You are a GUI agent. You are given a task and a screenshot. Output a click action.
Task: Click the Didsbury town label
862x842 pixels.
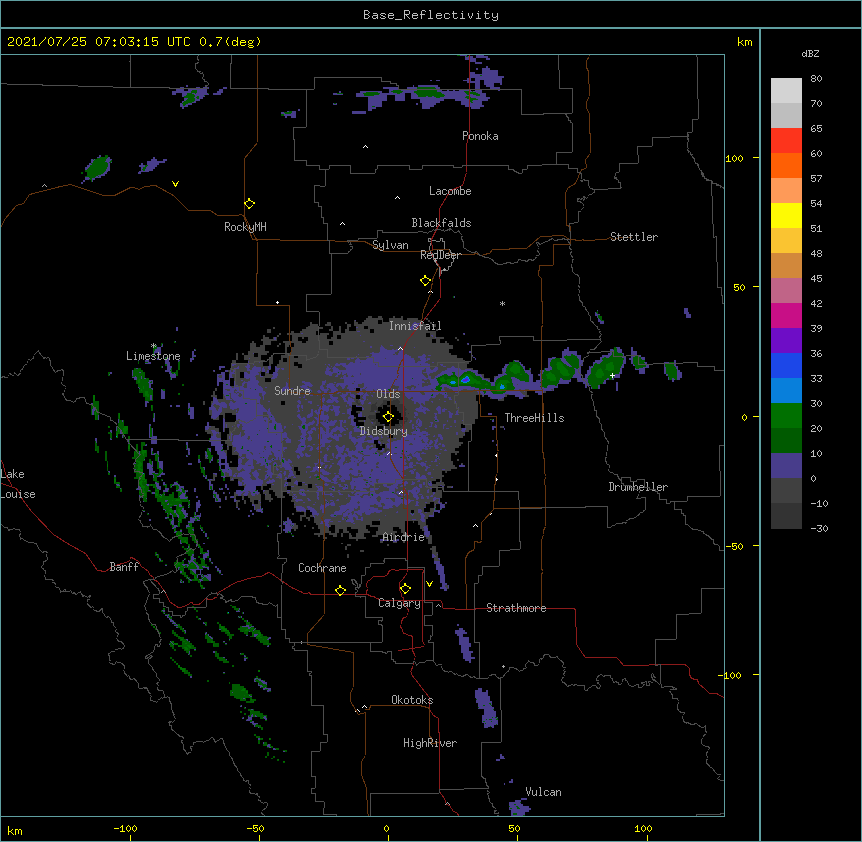pyautogui.click(x=384, y=431)
